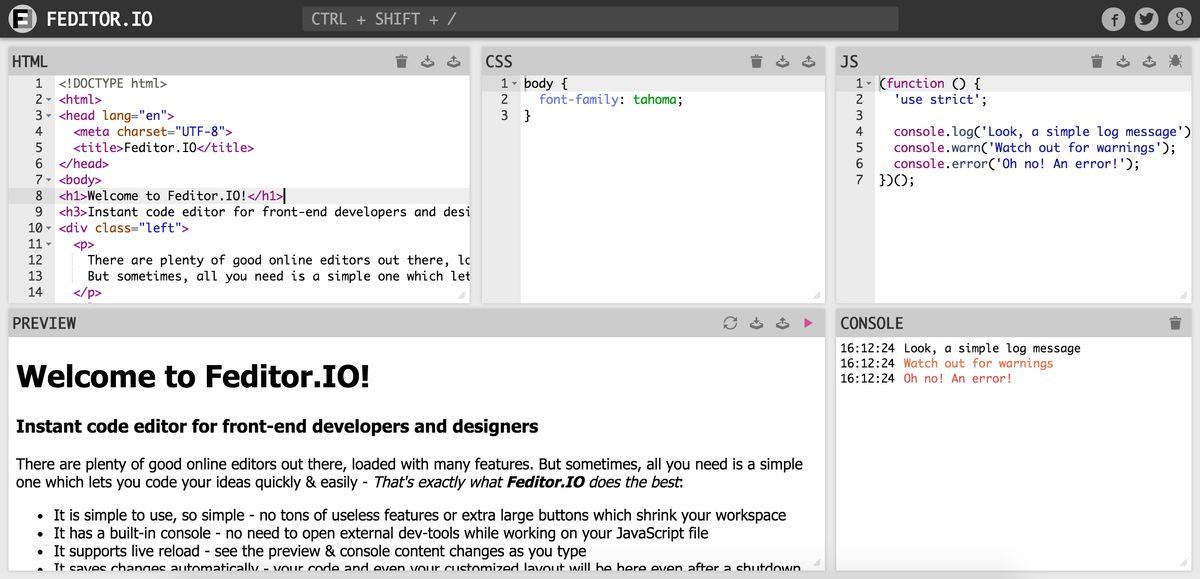Refresh the preview with the reload icon

[730, 323]
